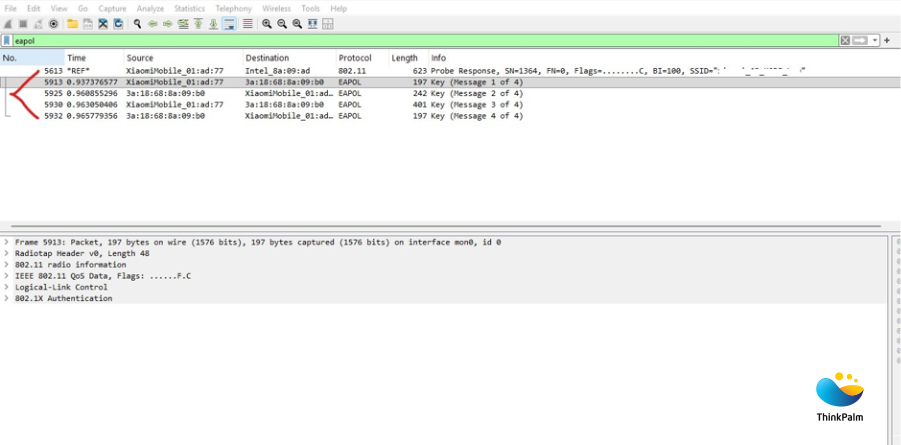The height and width of the screenshot is (445, 901).
Task: Open the Wireless menu
Action: click(276, 9)
